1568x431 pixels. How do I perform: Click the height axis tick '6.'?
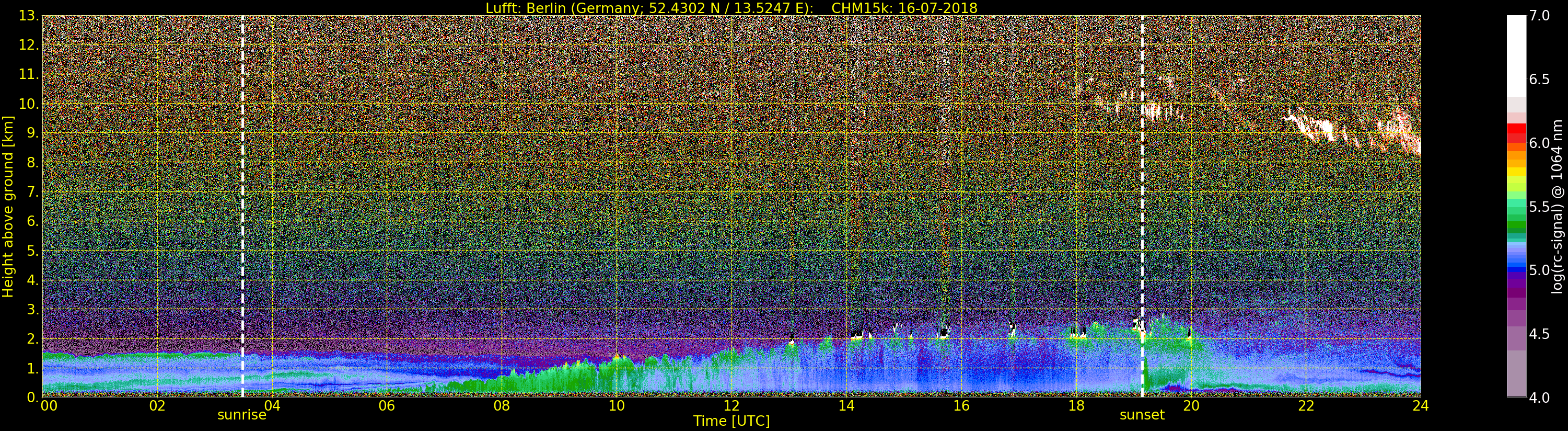click(x=33, y=221)
